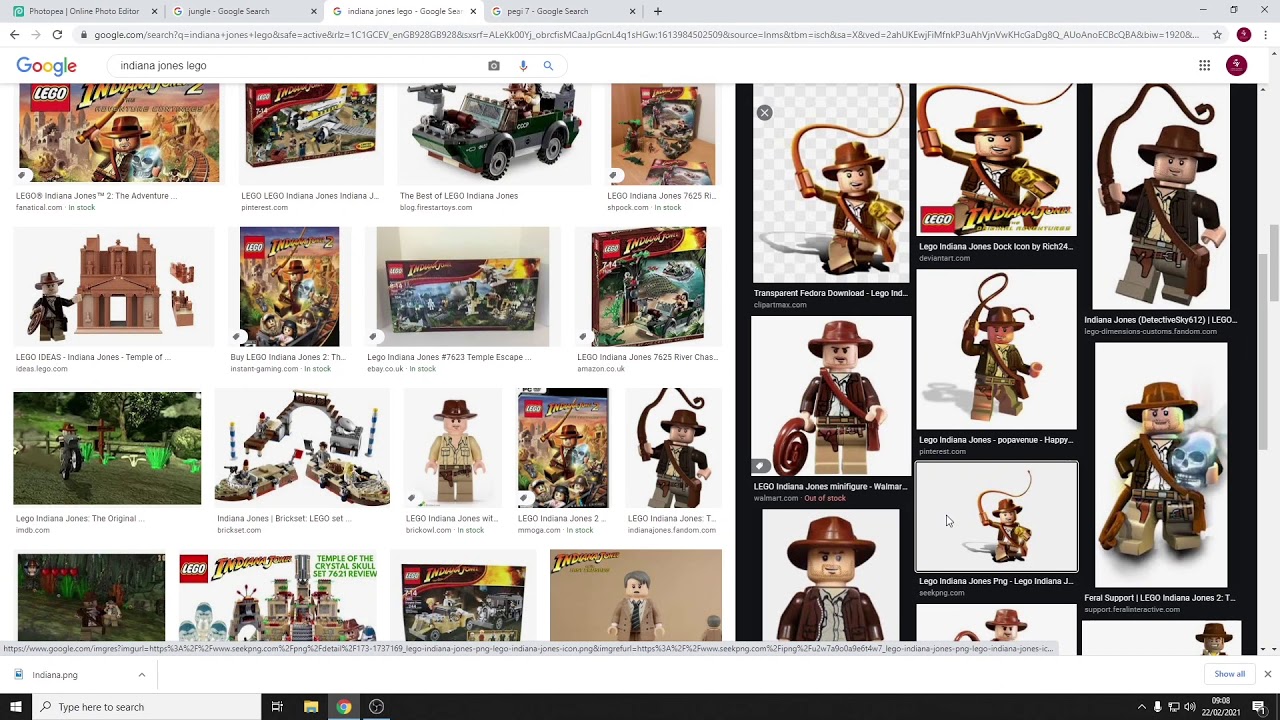Open the Google Account avatar menu
1280x720 pixels.
click(x=1237, y=65)
